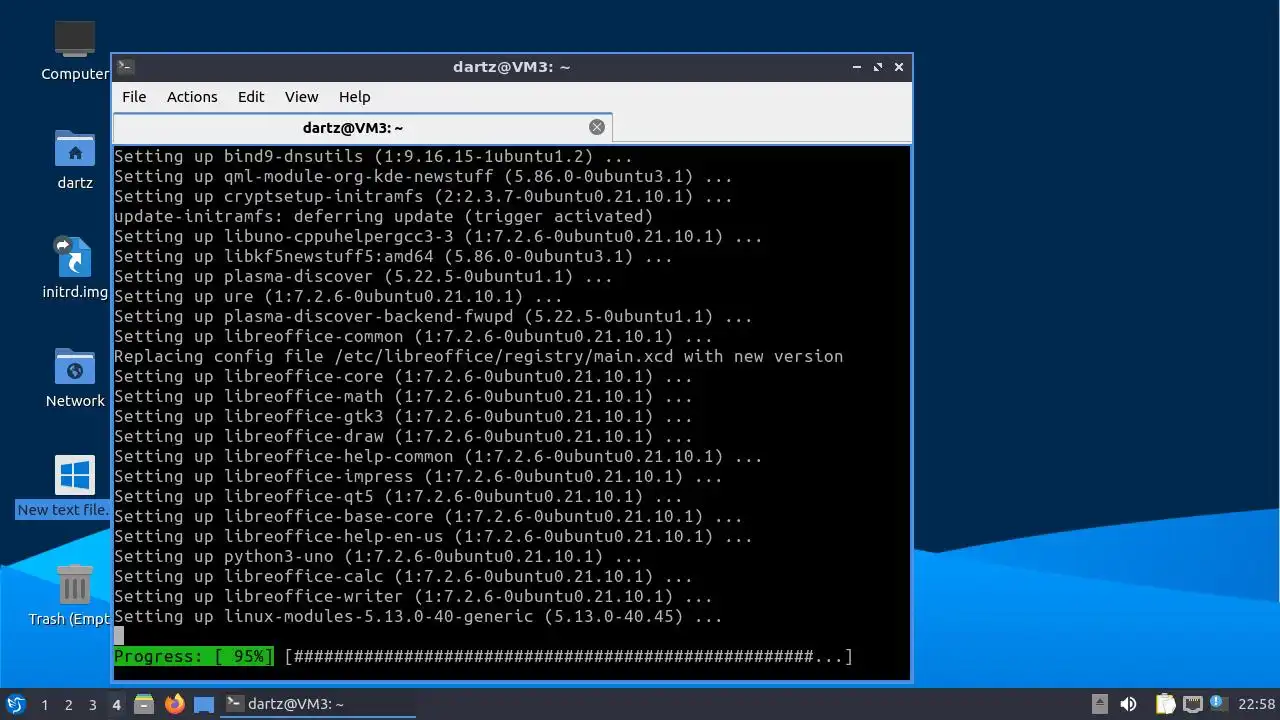Minimize the terminal window
Image resolution: width=1280 pixels, height=720 pixels.
tap(857, 67)
